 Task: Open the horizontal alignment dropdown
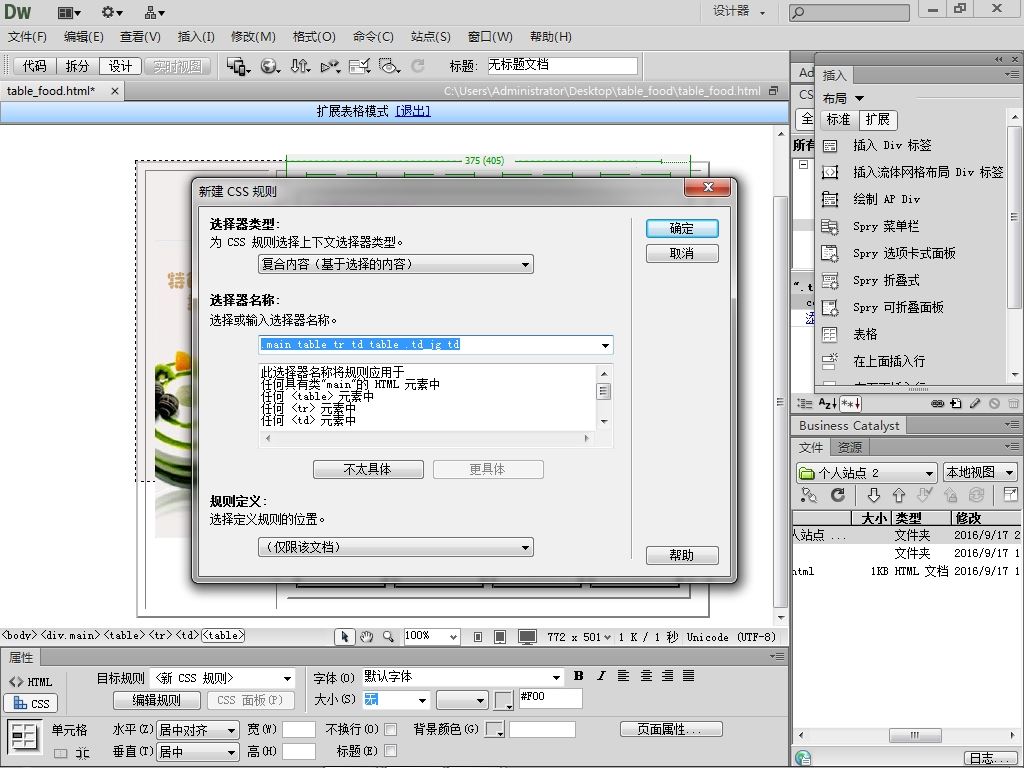coord(198,729)
